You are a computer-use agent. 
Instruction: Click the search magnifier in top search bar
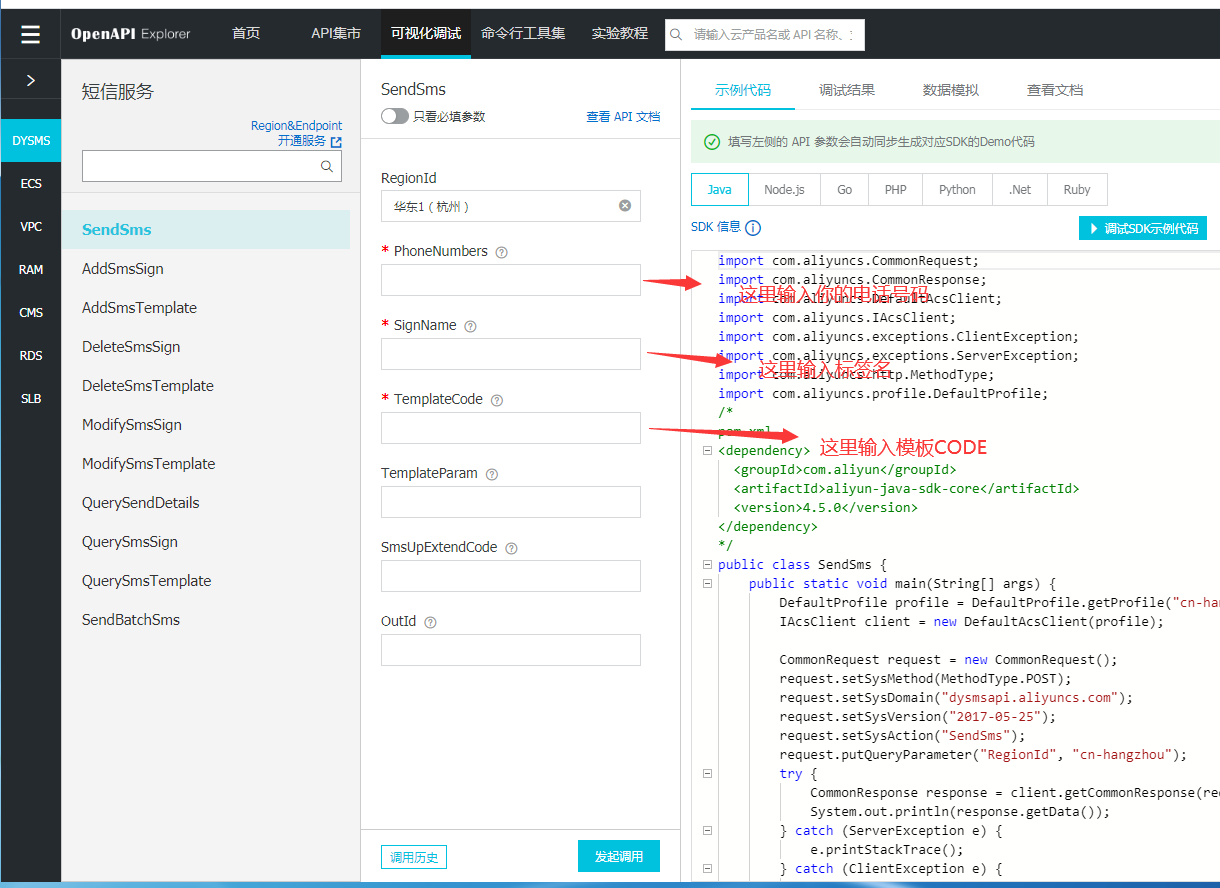[677, 34]
